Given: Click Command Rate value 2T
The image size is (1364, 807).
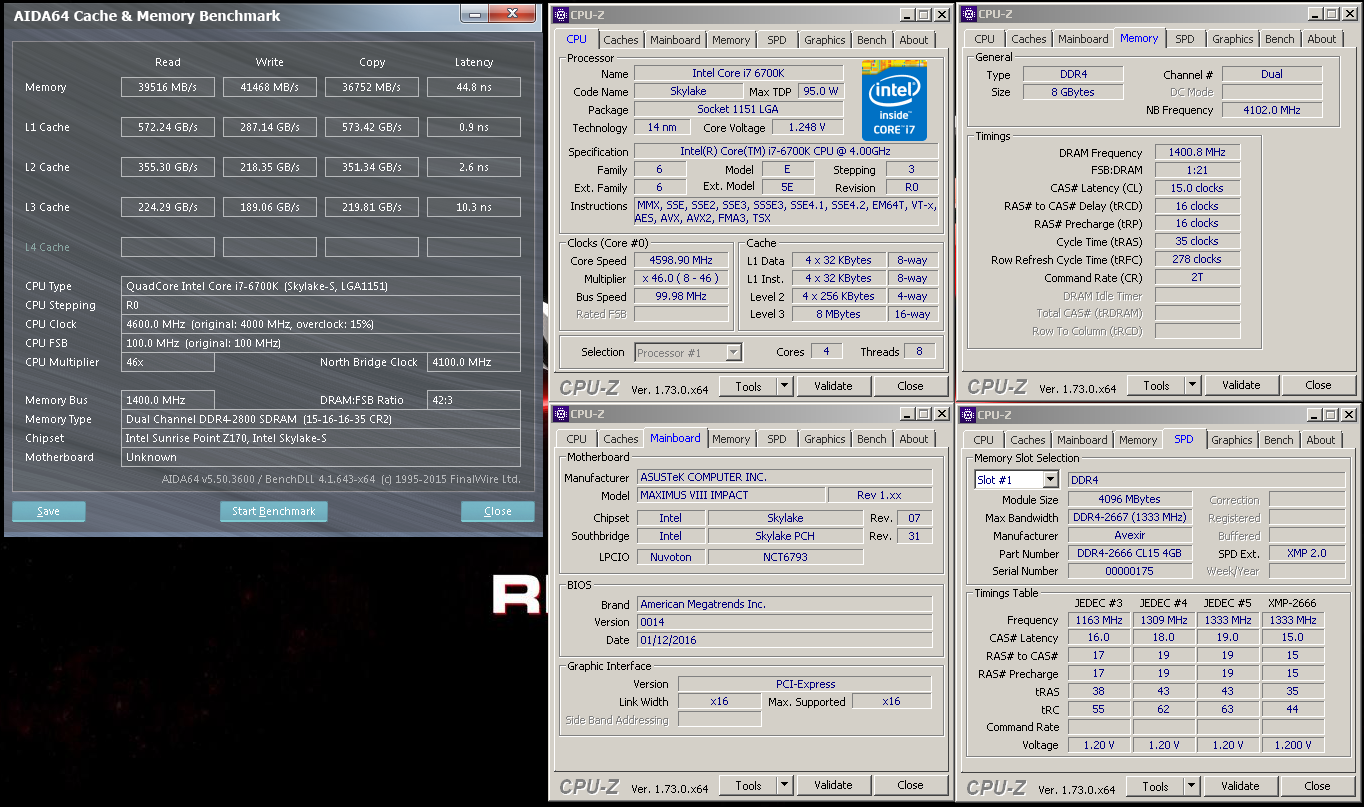Looking at the screenshot, I should click(x=1197, y=278).
